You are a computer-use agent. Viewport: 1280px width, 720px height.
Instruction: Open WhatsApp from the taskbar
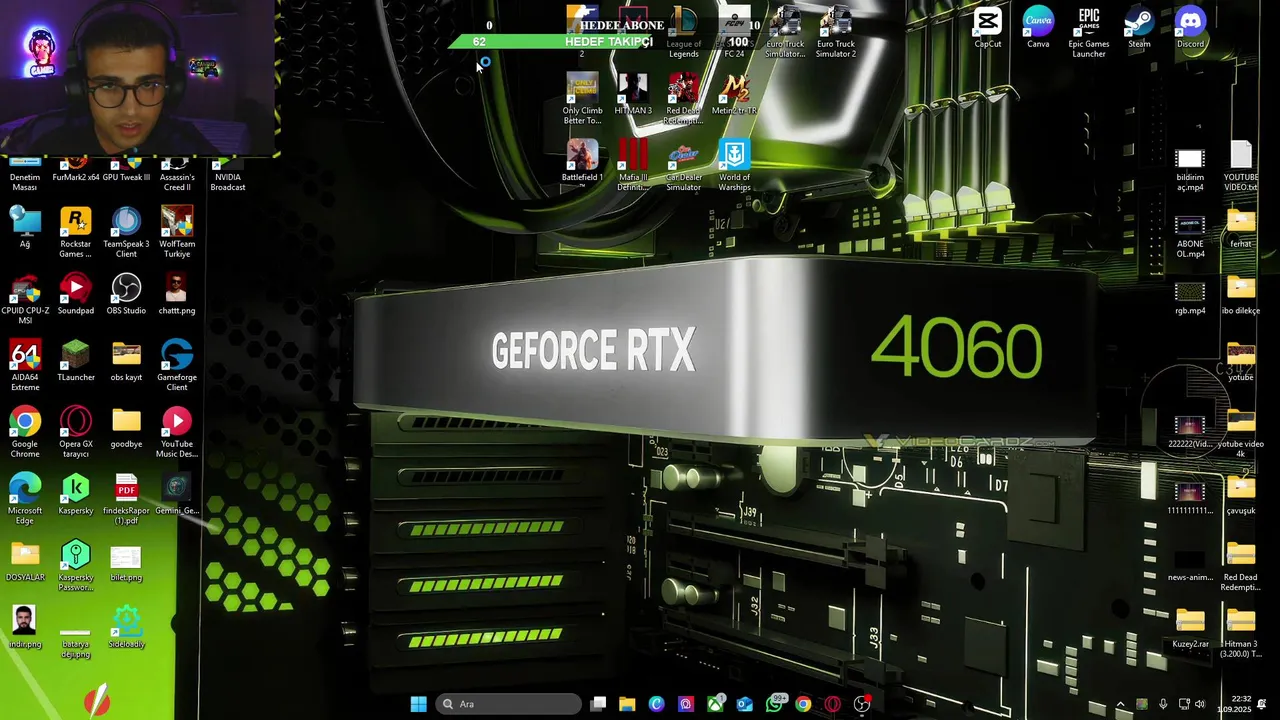[x=774, y=704]
